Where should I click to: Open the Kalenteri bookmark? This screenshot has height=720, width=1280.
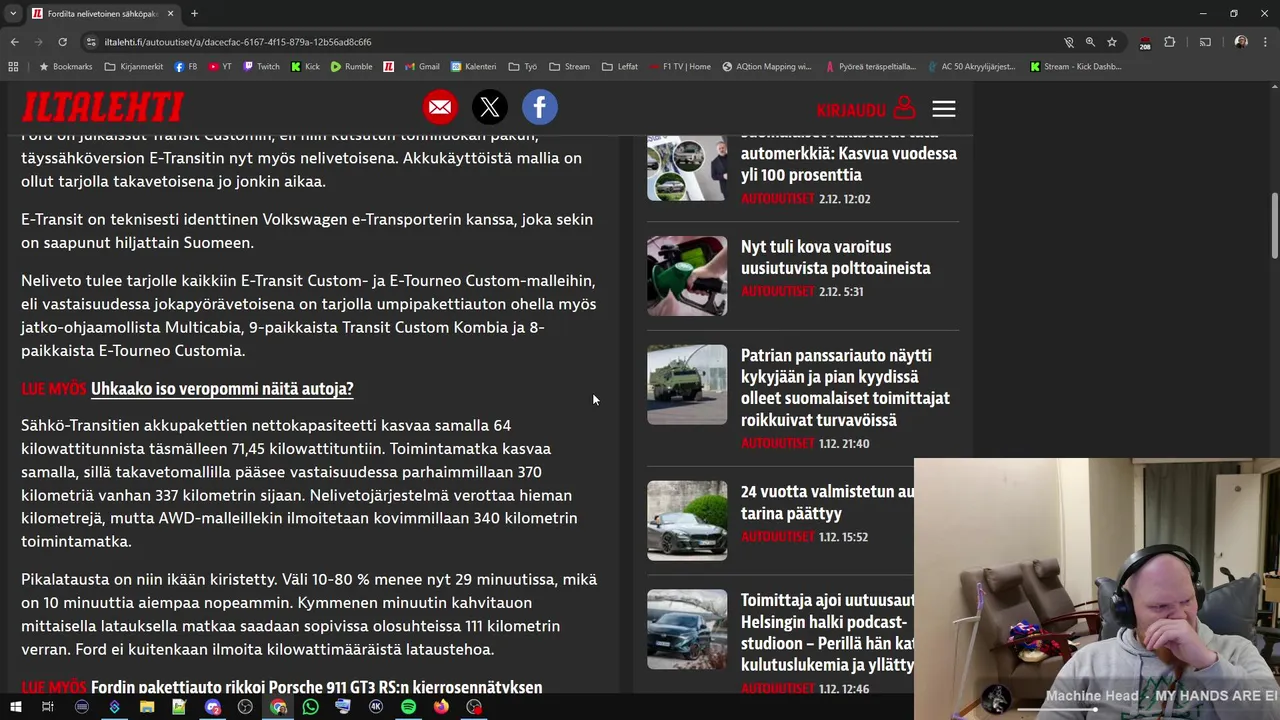474,67
